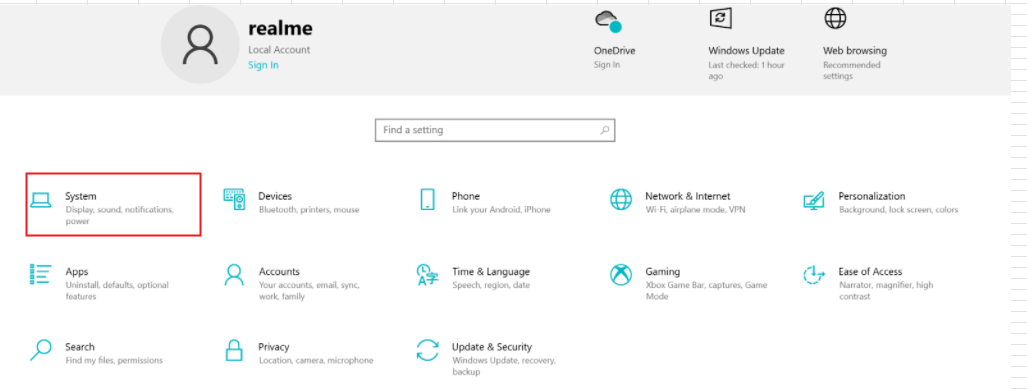The image size is (1027, 390).
Task: Open the Phone settings icon
Action: coord(427,199)
